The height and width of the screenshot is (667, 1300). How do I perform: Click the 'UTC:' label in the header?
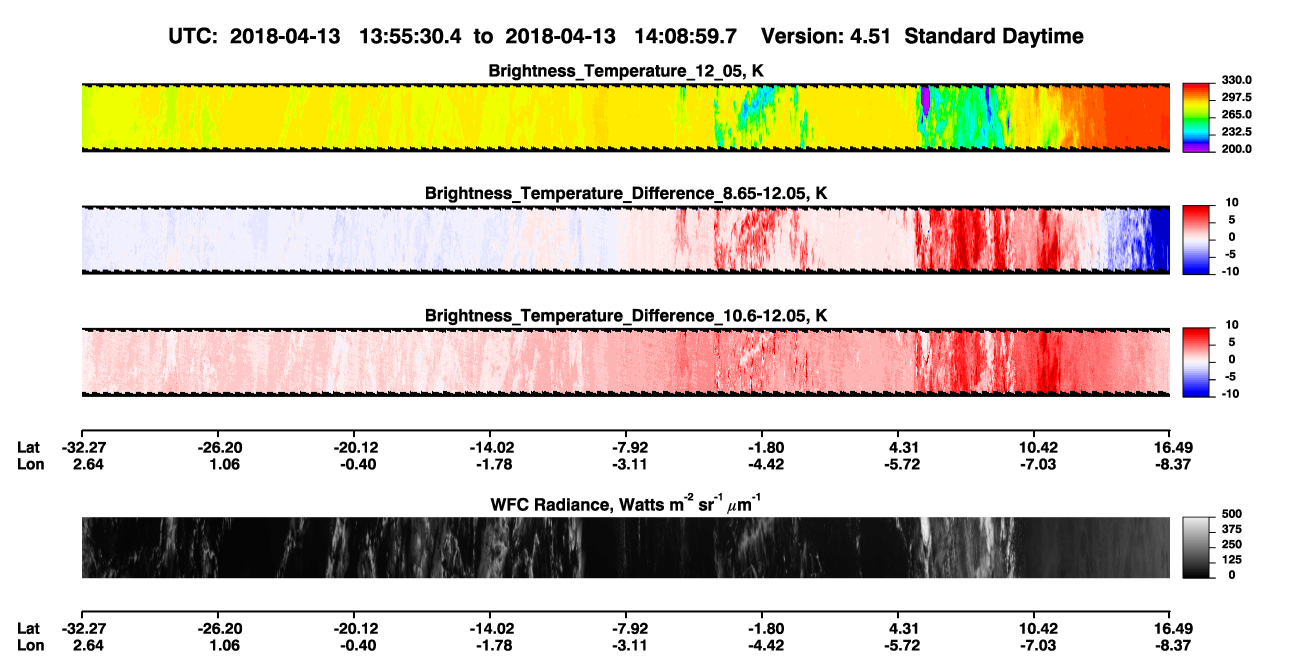coord(195,36)
